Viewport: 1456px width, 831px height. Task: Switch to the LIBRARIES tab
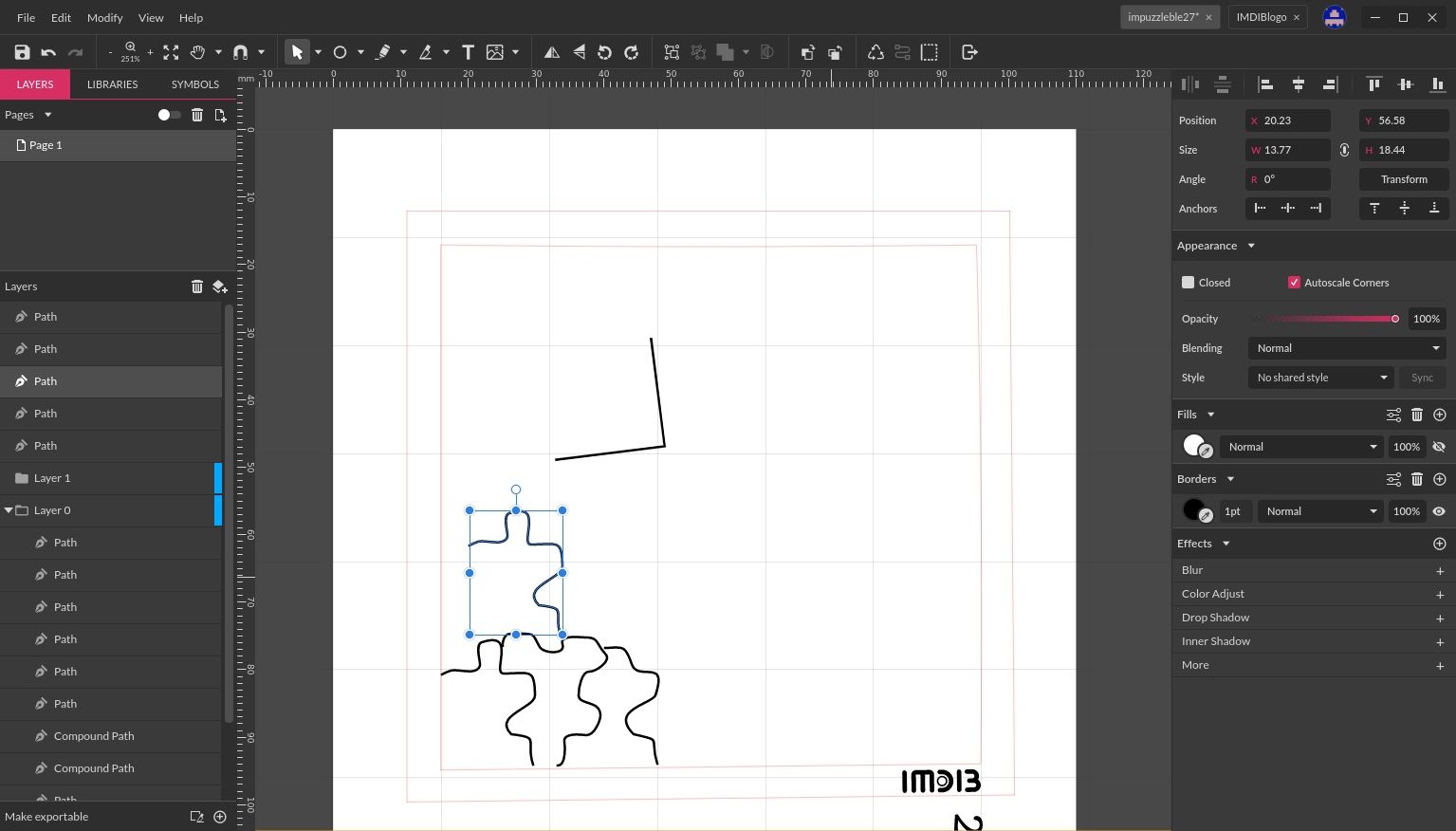pos(112,83)
